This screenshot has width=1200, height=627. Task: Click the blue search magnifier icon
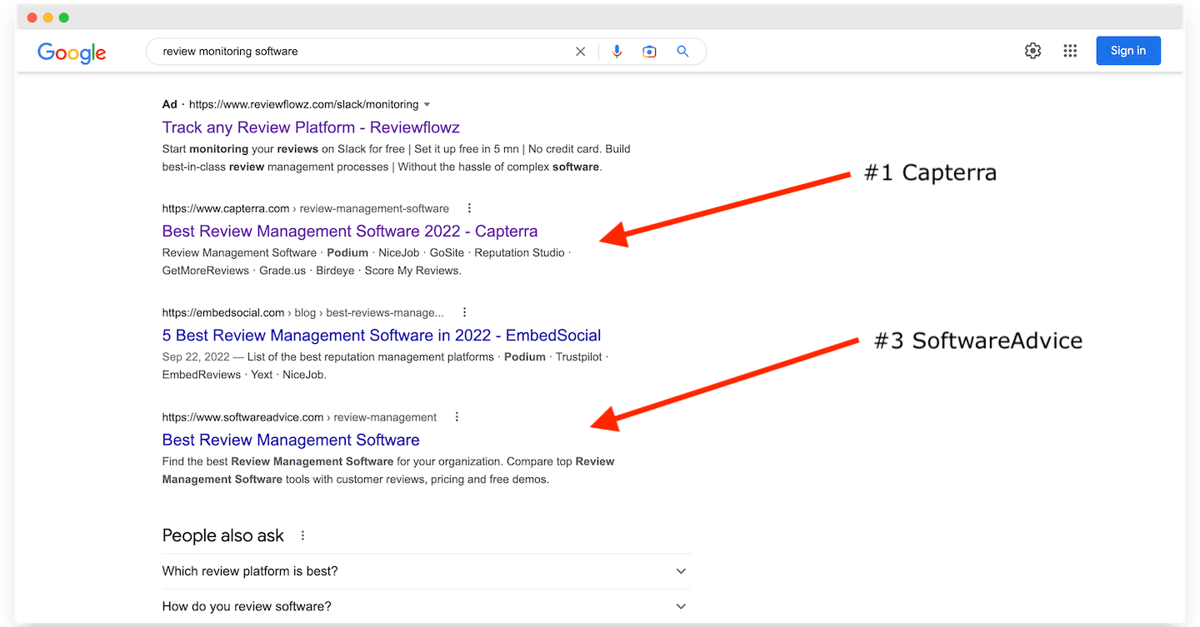click(x=683, y=51)
